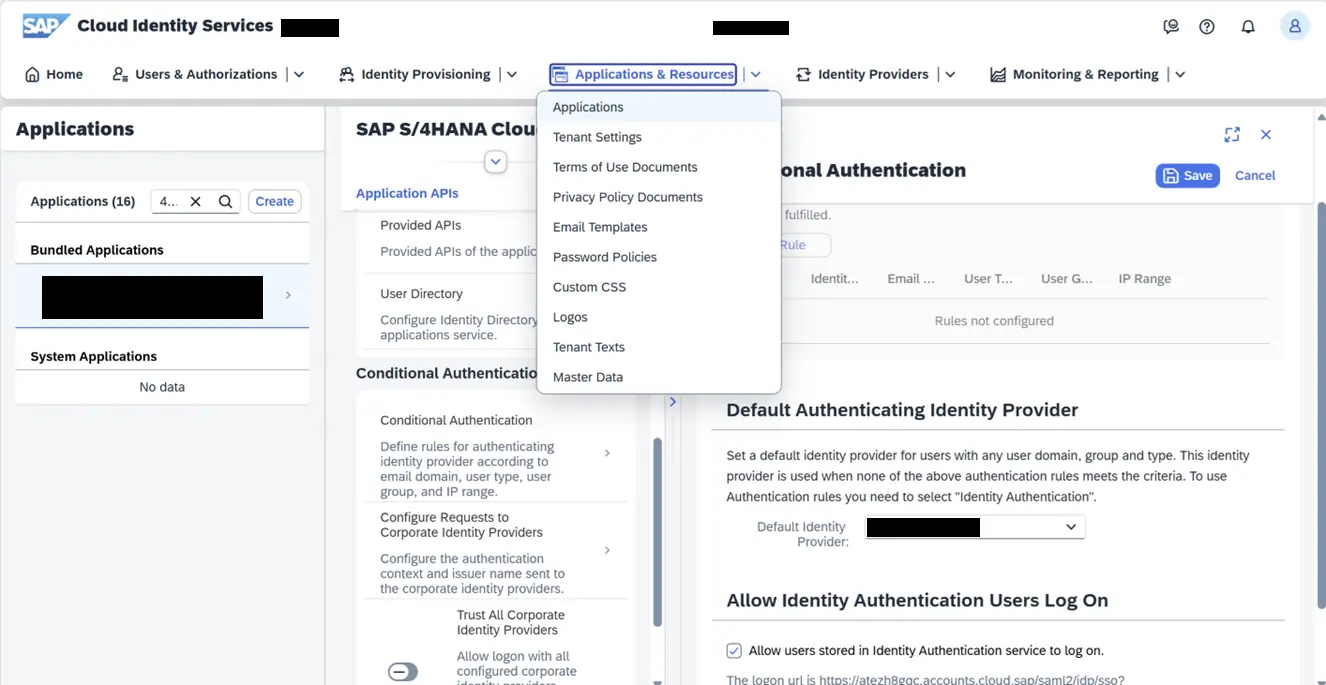Expand the application header chevron

(495, 161)
